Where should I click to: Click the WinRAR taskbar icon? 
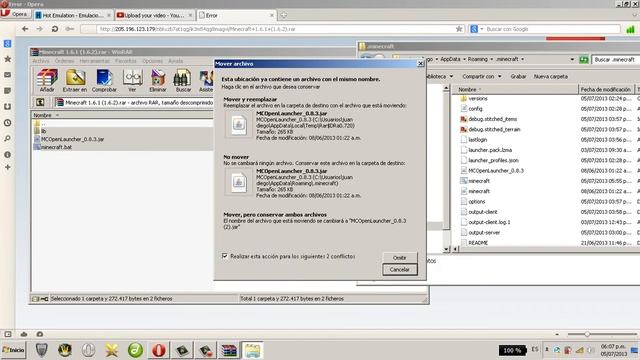[x=229, y=350]
